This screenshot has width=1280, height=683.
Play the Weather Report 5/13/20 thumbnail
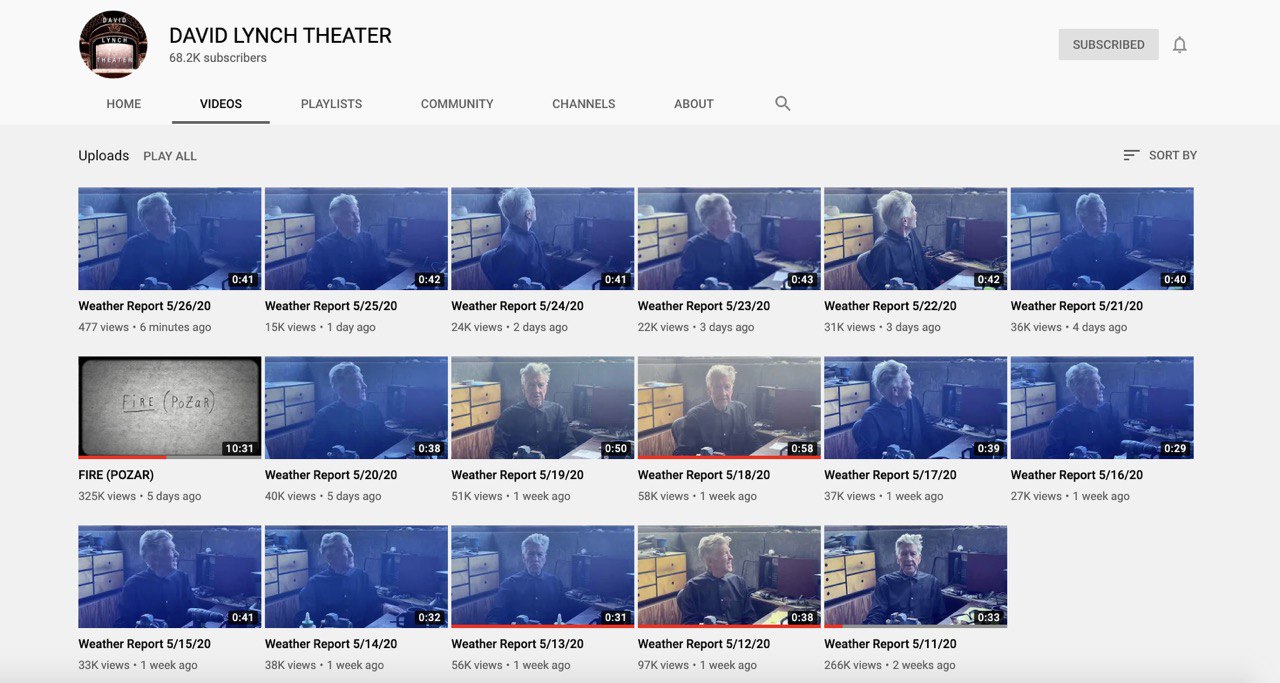543,577
